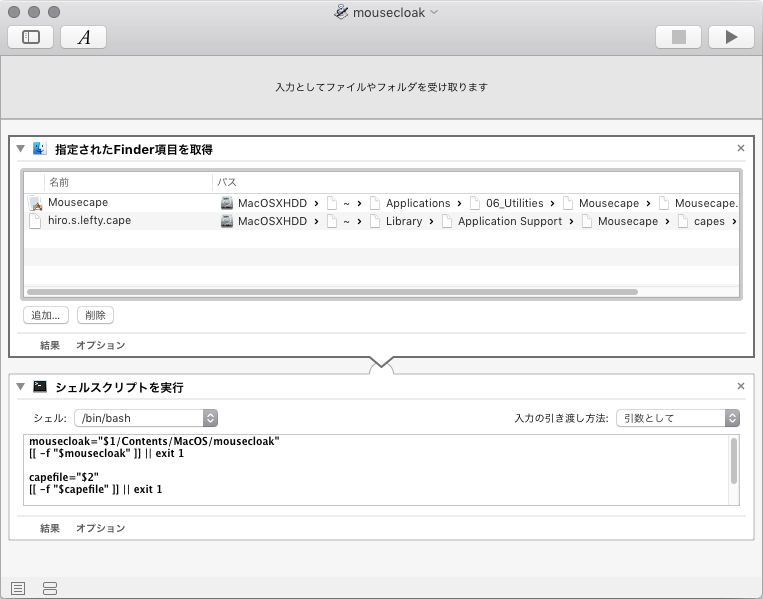Open オプション in Finder items action

click(x=100, y=345)
